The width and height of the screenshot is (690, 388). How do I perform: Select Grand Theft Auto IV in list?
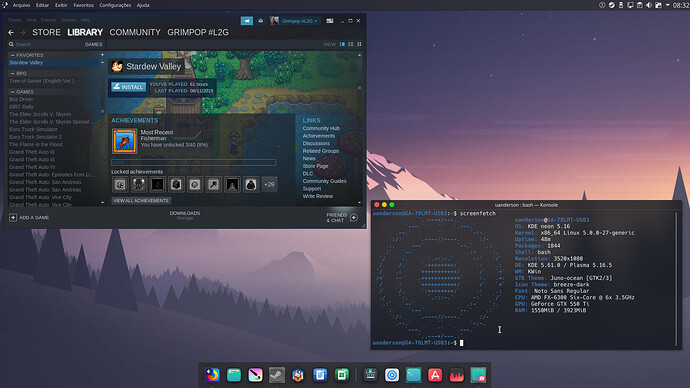point(32,167)
